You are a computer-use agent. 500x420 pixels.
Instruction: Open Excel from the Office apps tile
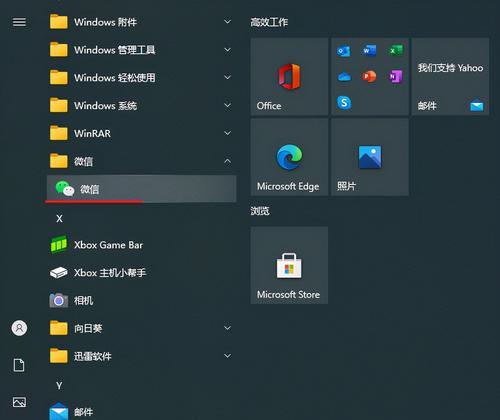[x=396, y=51]
